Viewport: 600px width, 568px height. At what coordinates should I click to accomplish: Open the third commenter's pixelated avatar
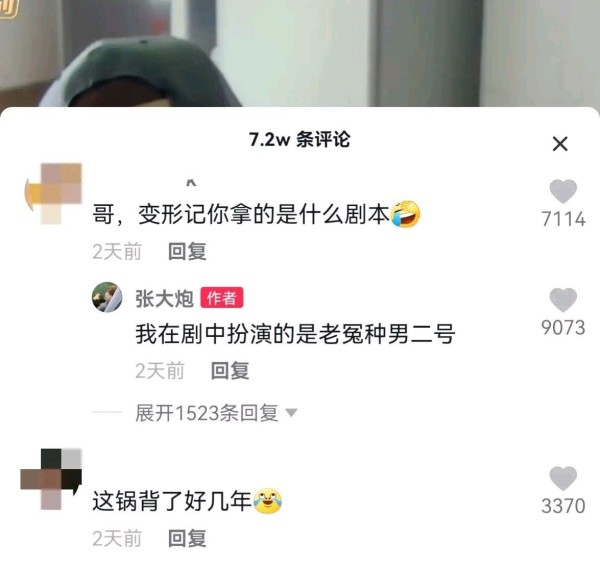coord(51,479)
